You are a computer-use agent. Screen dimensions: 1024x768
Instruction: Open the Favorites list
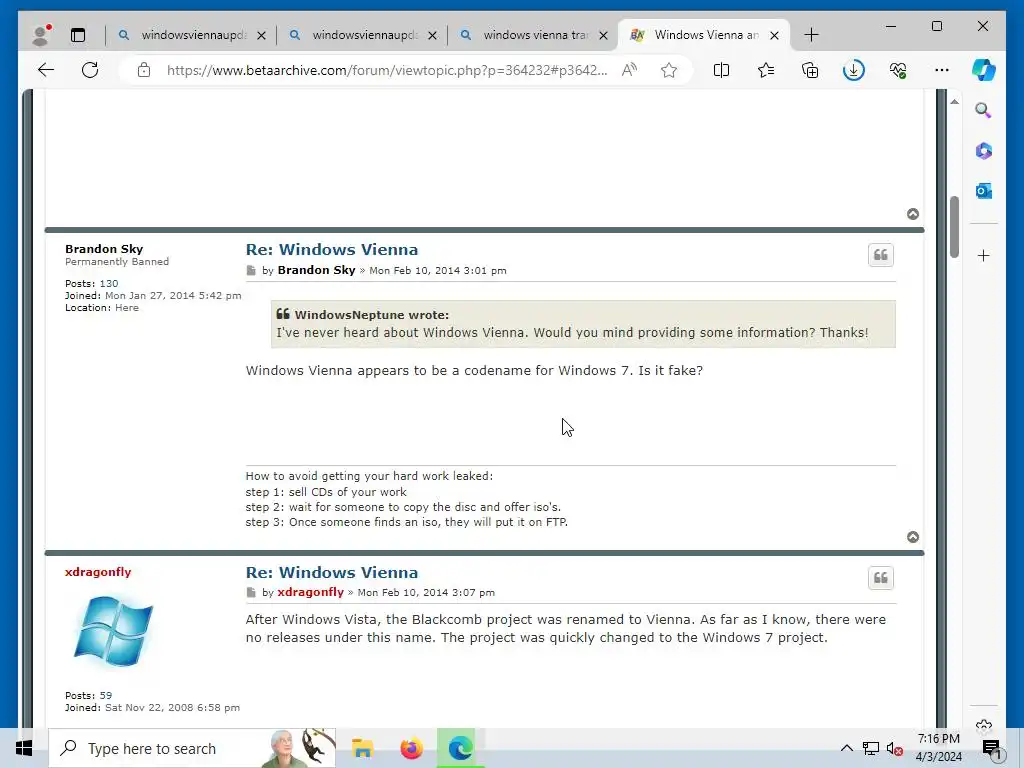[x=766, y=70]
